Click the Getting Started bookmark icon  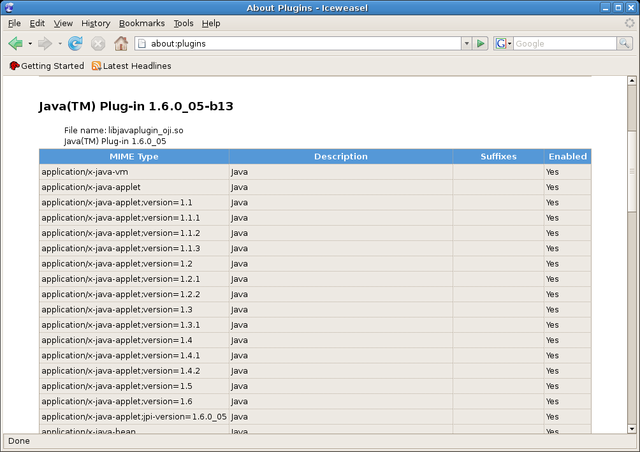click(14, 66)
